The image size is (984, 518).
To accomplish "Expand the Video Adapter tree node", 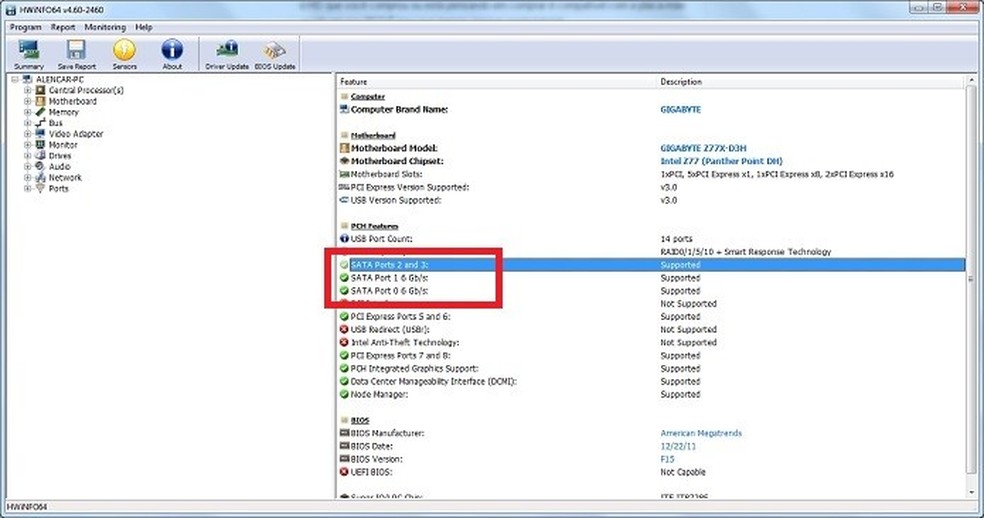I will pos(27,134).
